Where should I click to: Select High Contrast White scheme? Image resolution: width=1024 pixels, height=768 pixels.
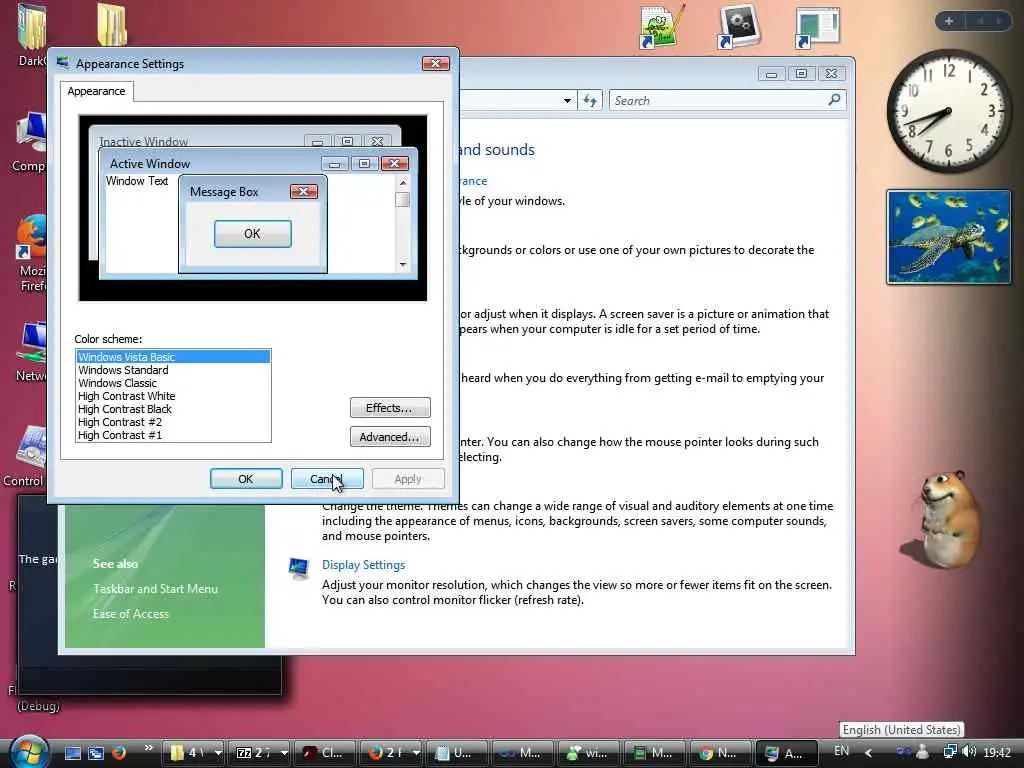(x=173, y=396)
